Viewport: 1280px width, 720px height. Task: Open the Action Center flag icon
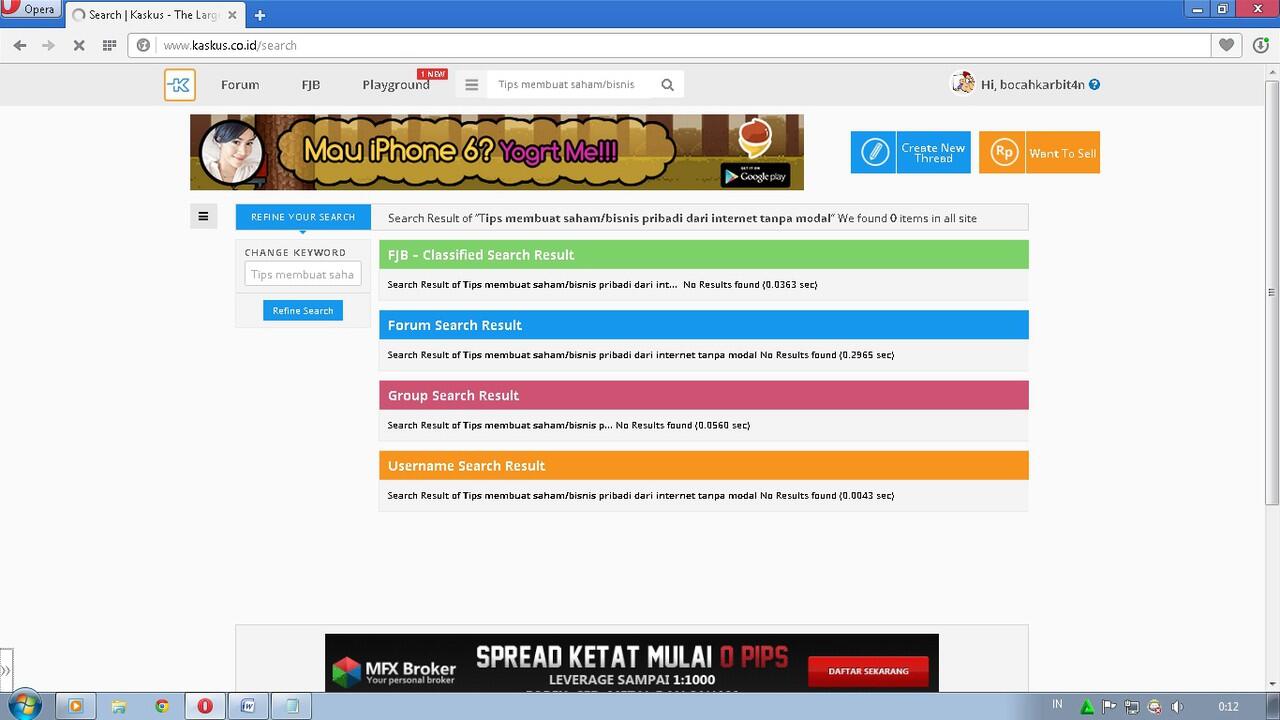[x=1109, y=706]
